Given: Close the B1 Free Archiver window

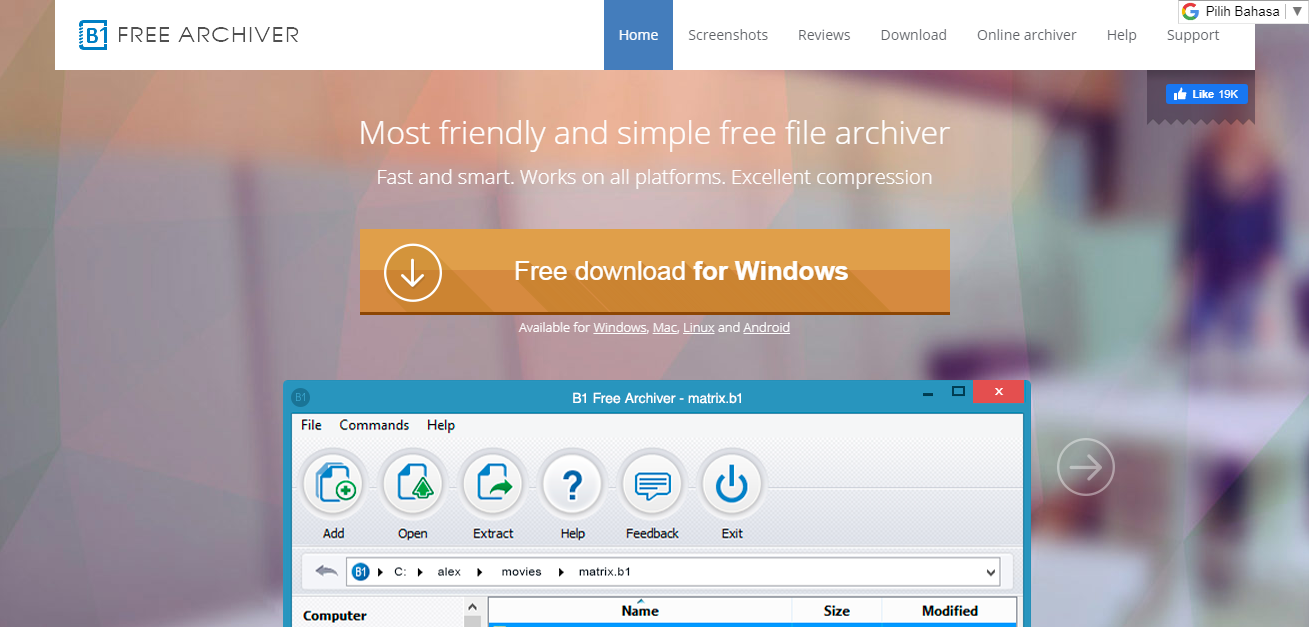Looking at the screenshot, I should click(x=998, y=392).
